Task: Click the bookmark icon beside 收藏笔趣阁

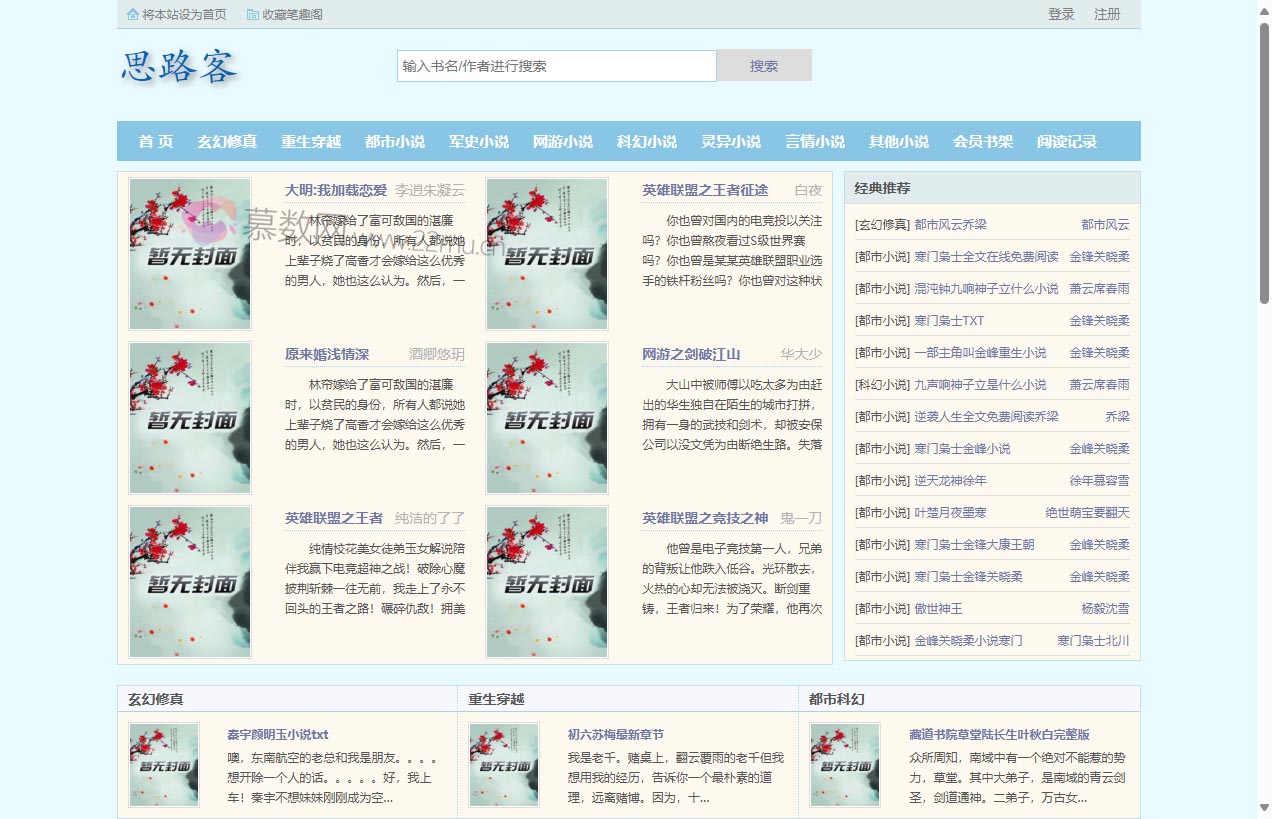Action: 252,14
